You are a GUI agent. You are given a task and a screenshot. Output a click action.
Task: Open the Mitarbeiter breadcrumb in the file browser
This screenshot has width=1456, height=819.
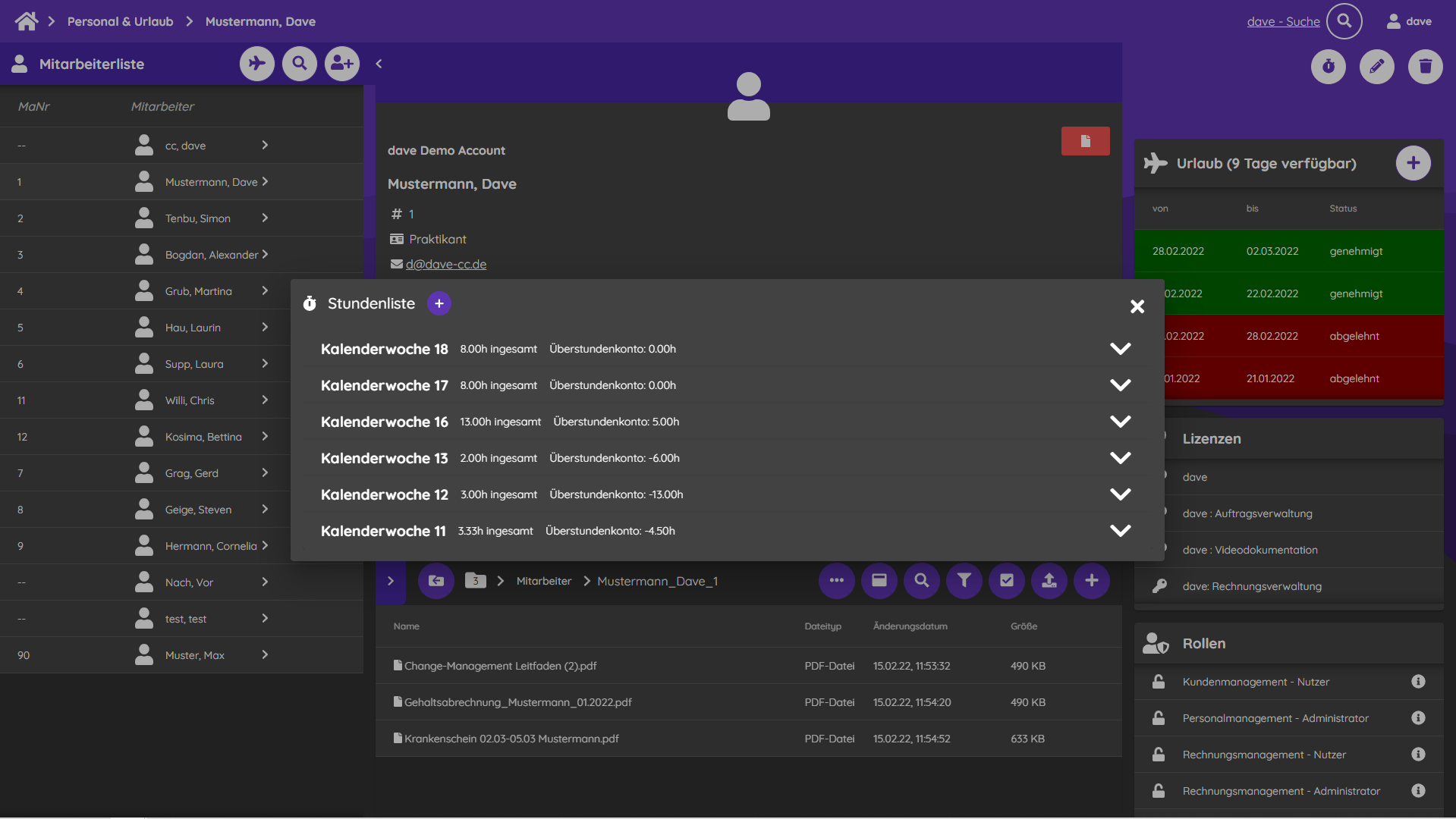click(x=543, y=581)
